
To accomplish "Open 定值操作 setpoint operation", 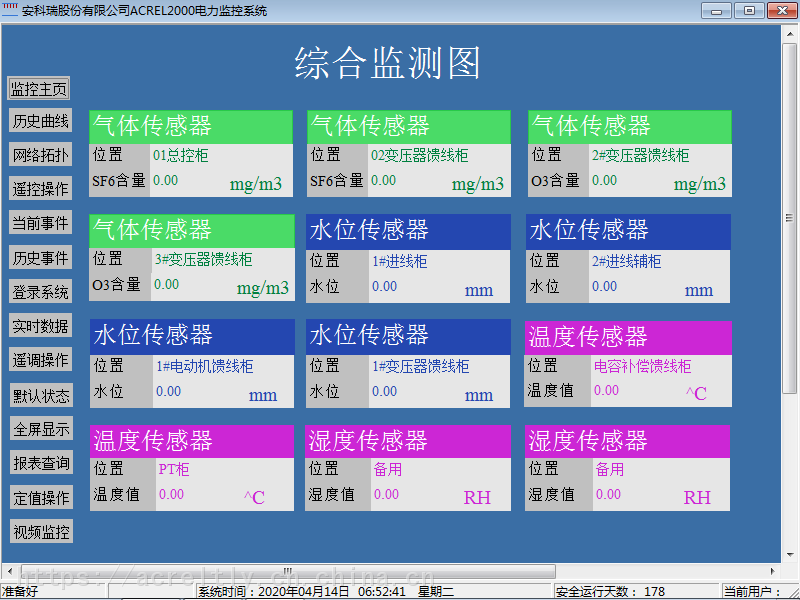I will (41, 497).
